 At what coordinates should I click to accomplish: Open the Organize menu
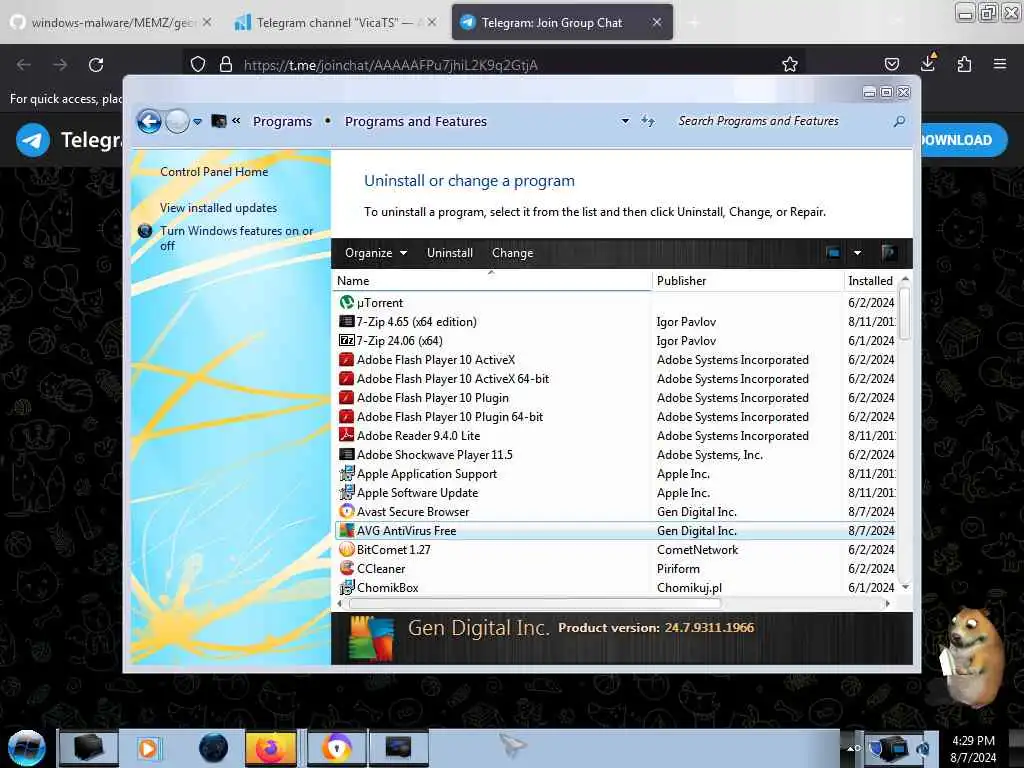pos(376,253)
